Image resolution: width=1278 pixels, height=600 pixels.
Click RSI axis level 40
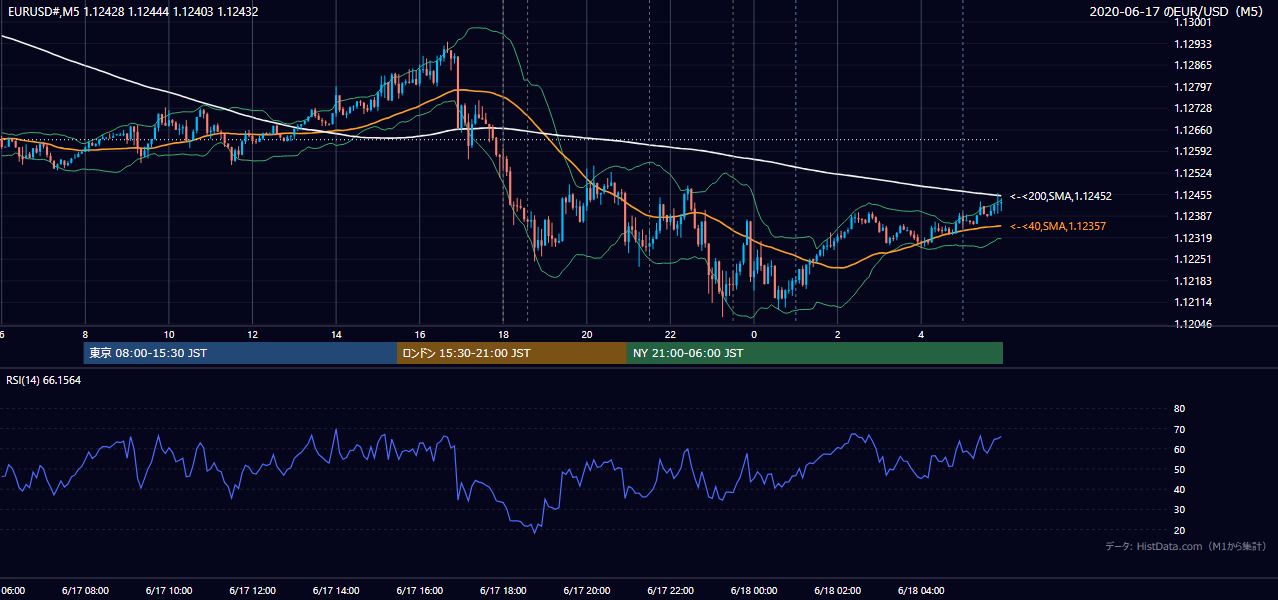pos(1179,489)
